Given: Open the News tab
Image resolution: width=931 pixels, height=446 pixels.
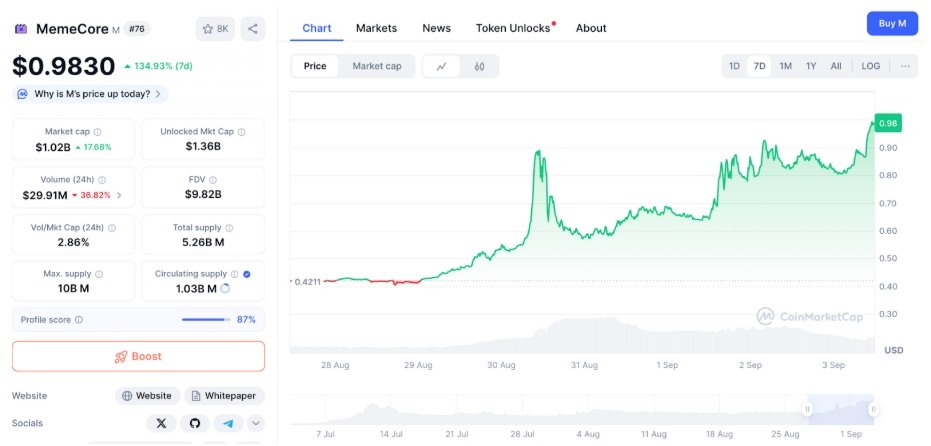Looking at the screenshot, I should click(x=436, y=28).
